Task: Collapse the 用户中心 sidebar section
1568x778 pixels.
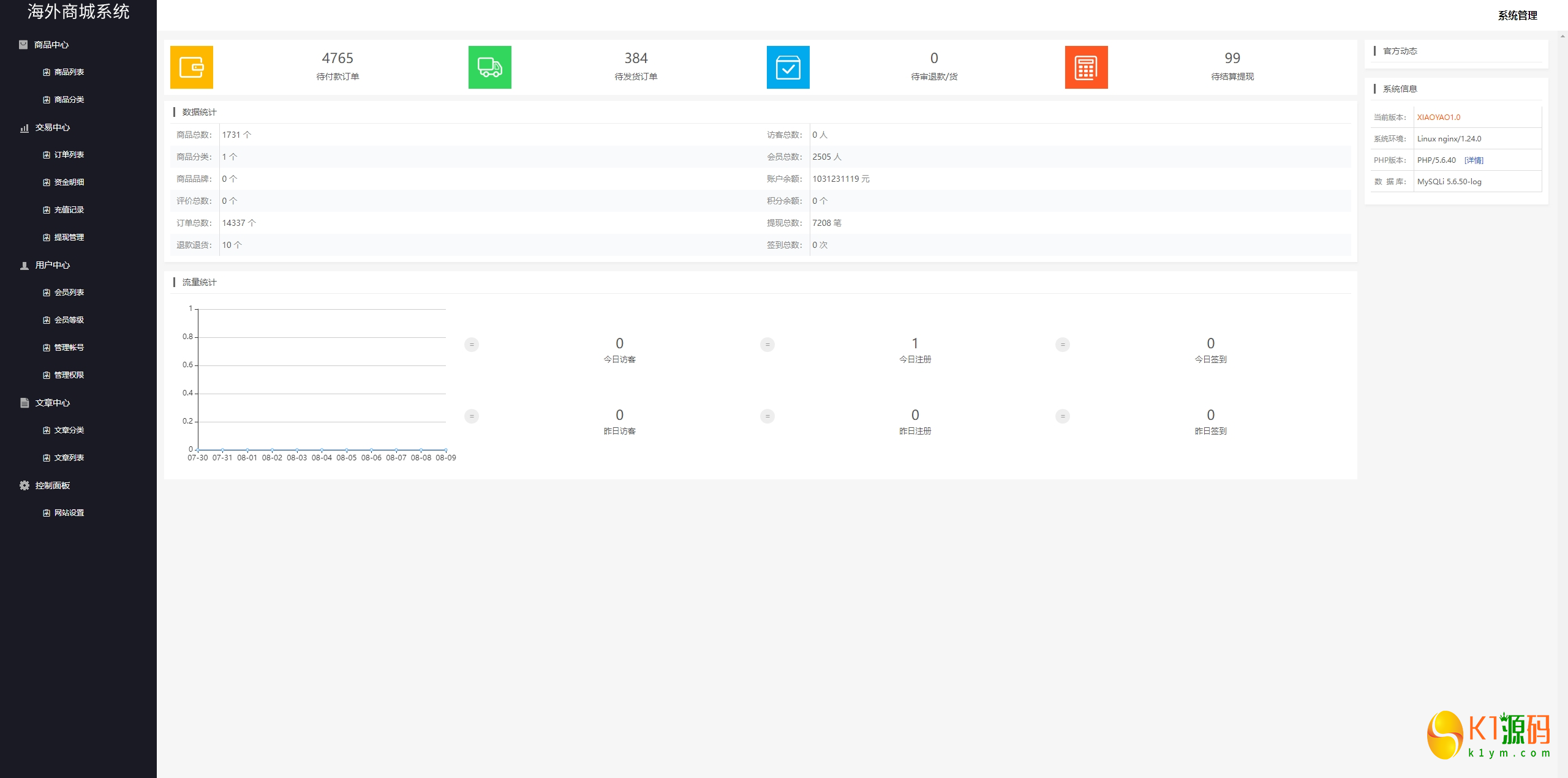Action: point(53,265)
